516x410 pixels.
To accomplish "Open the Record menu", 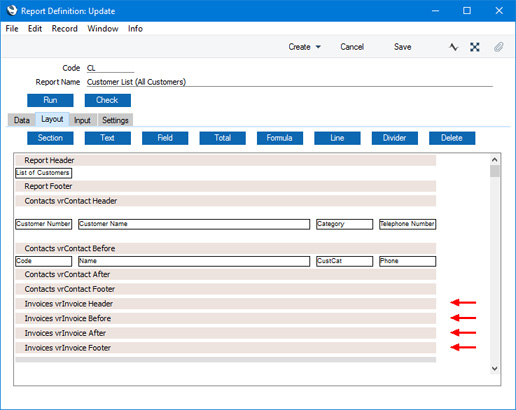I will pos(65,29).
